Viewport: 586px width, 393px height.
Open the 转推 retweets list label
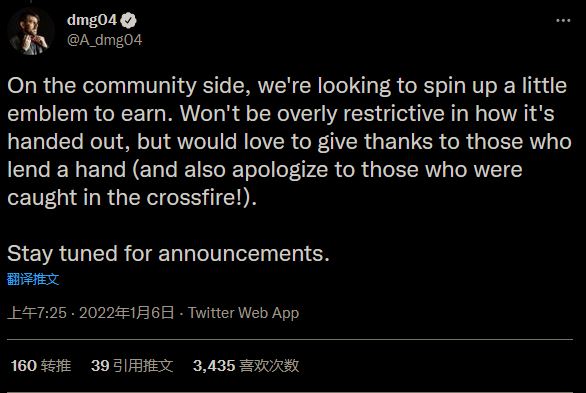pos(56,365)
